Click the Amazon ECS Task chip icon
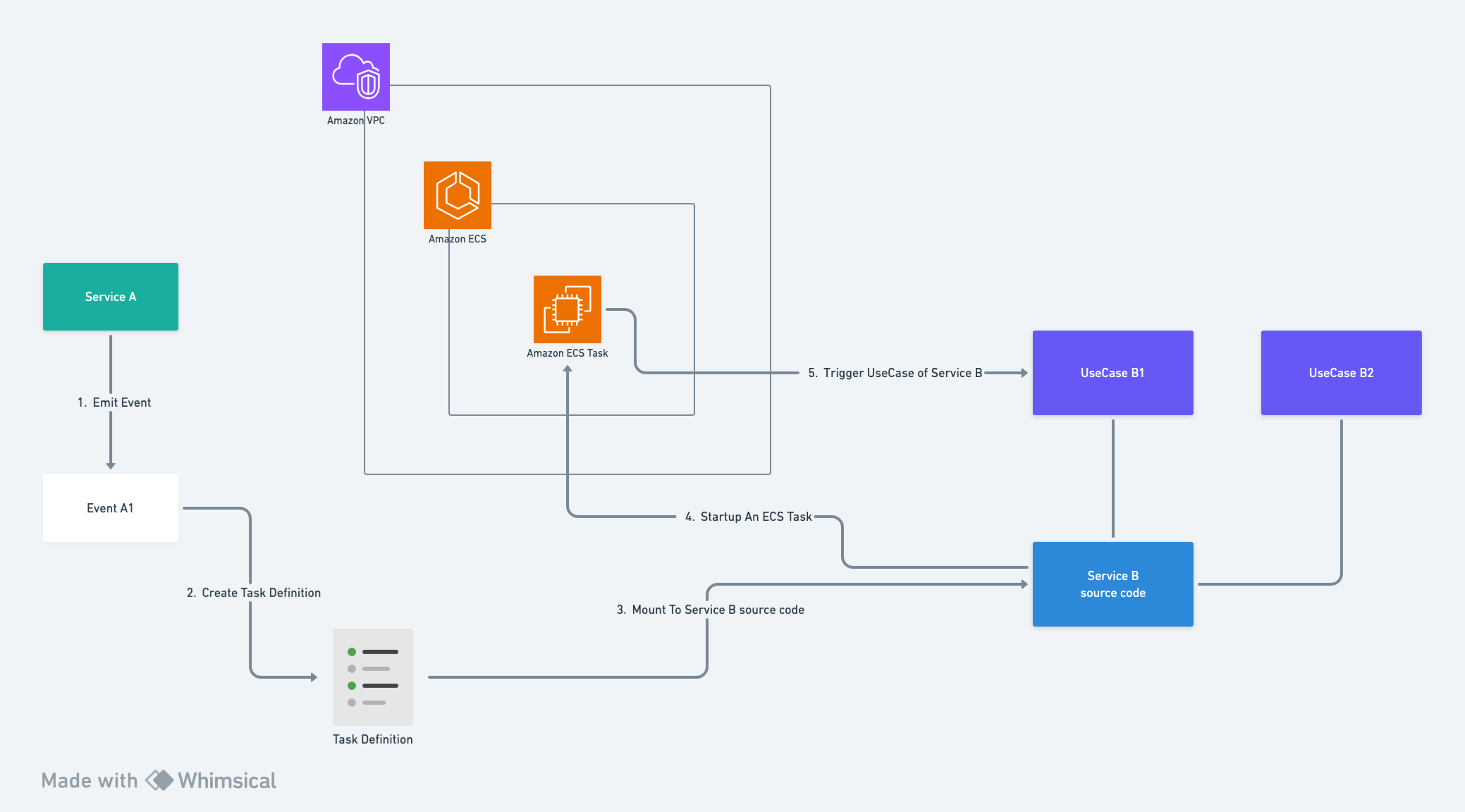The image size is (1465, 812). 568,309
